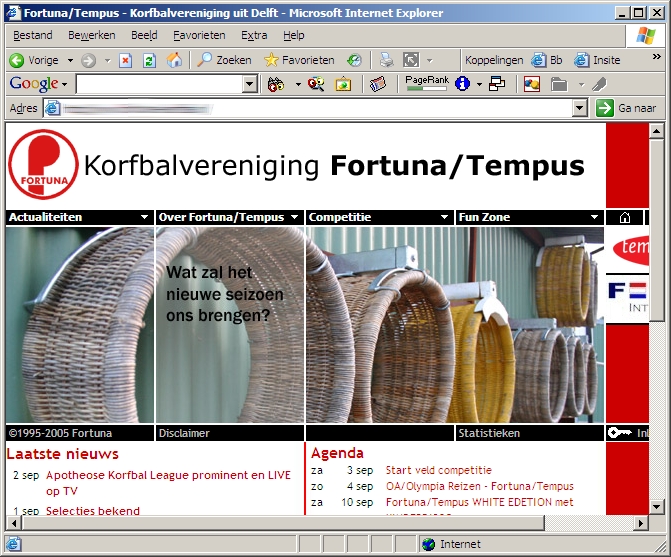
Task: Open the Selecties bekend news item
Action: (93, 511)
